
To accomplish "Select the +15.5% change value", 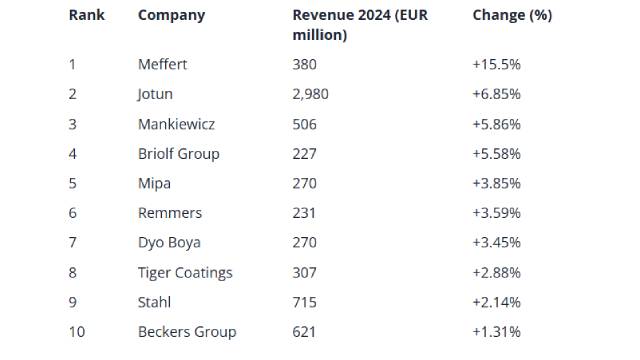I will [x=496, y=64].
